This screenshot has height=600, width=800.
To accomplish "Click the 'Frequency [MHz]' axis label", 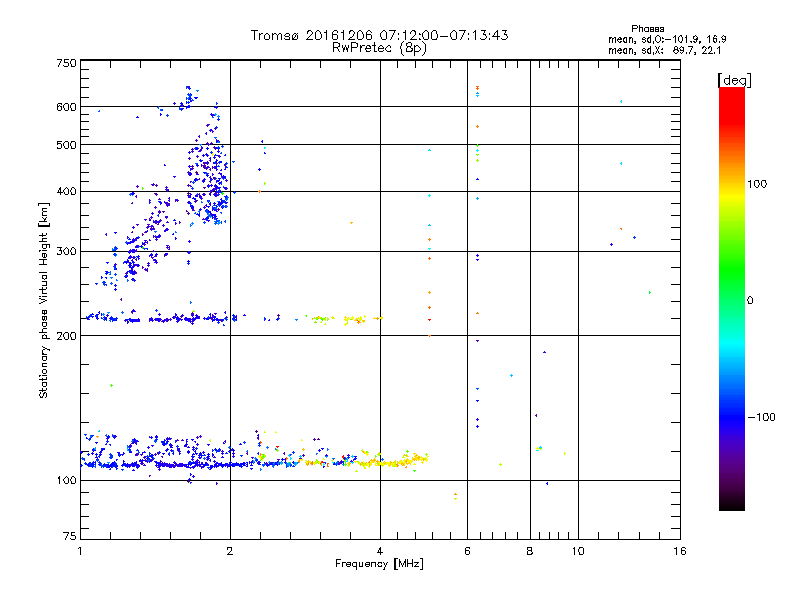I will point(379,564).
